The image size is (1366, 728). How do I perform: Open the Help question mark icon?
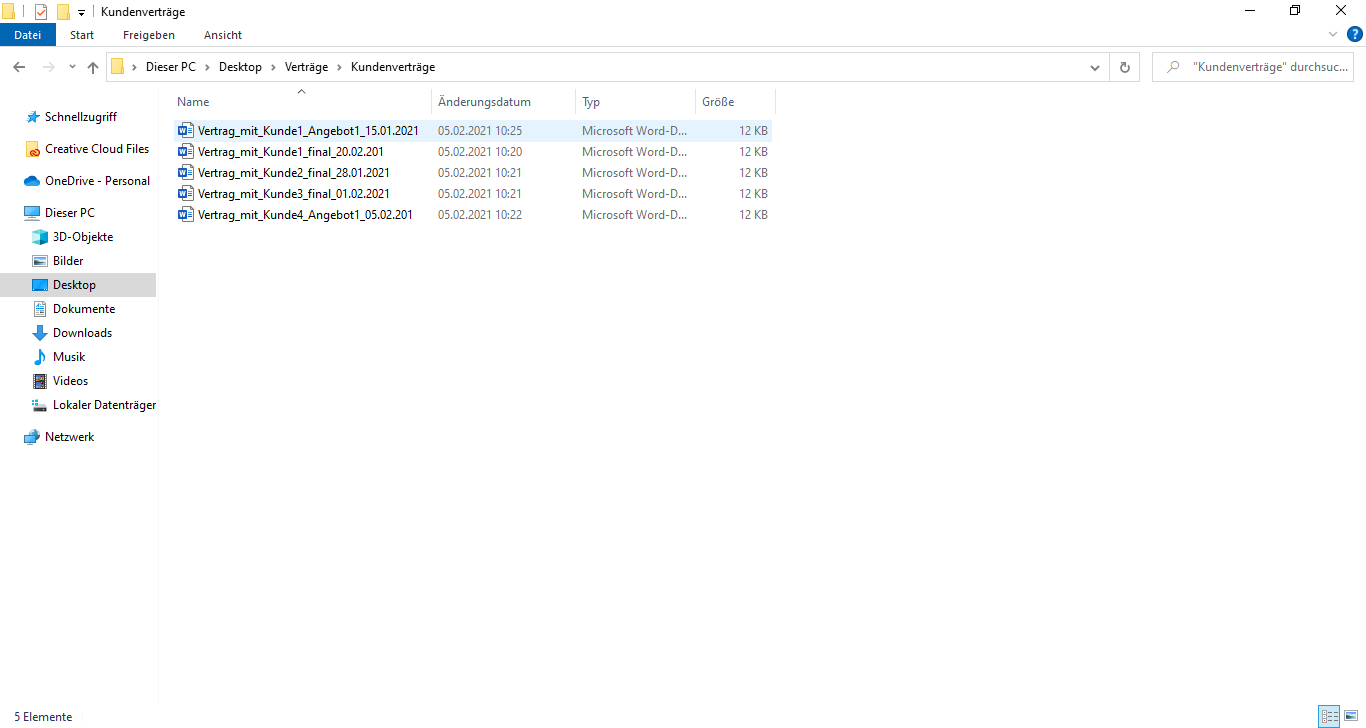pyautogui.click(x=1355, y=34)
